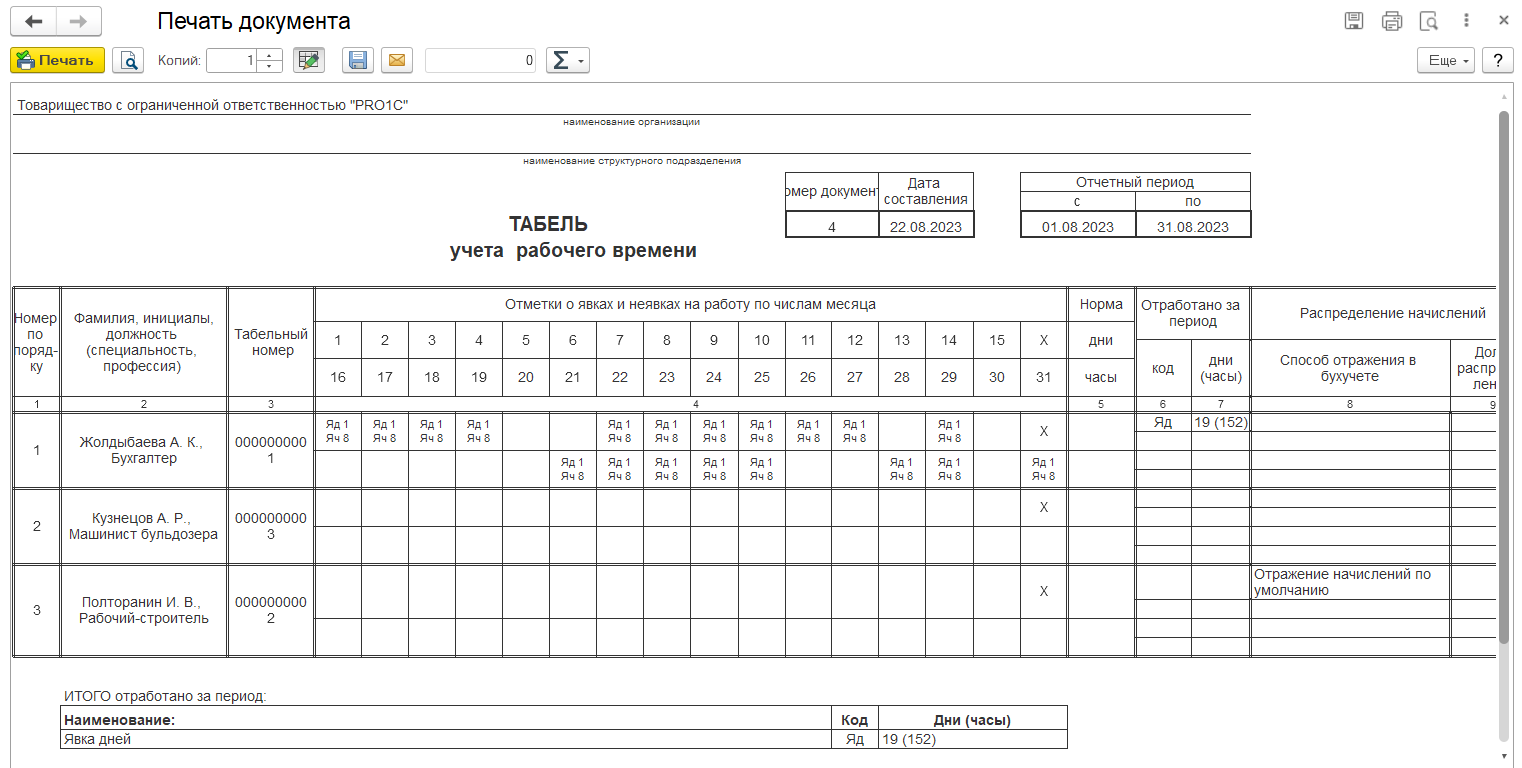Select the organization name "PRO1C" line

click(214, 104)
